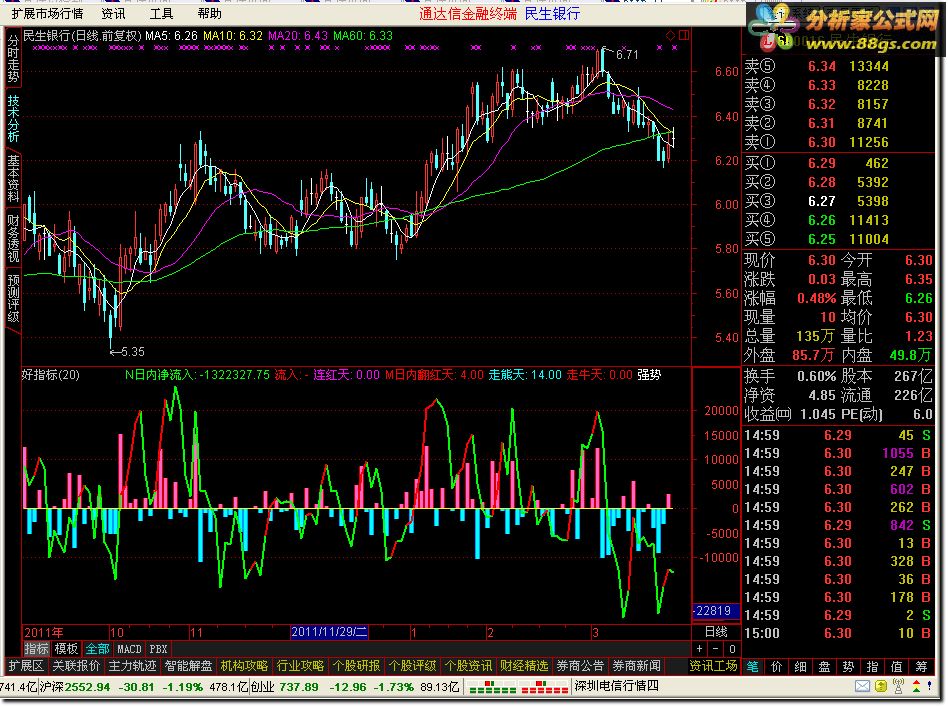The width and height of the screenshot is (948, 706).
Task: Select the 指 tab in quote panel
Action: 872,666
